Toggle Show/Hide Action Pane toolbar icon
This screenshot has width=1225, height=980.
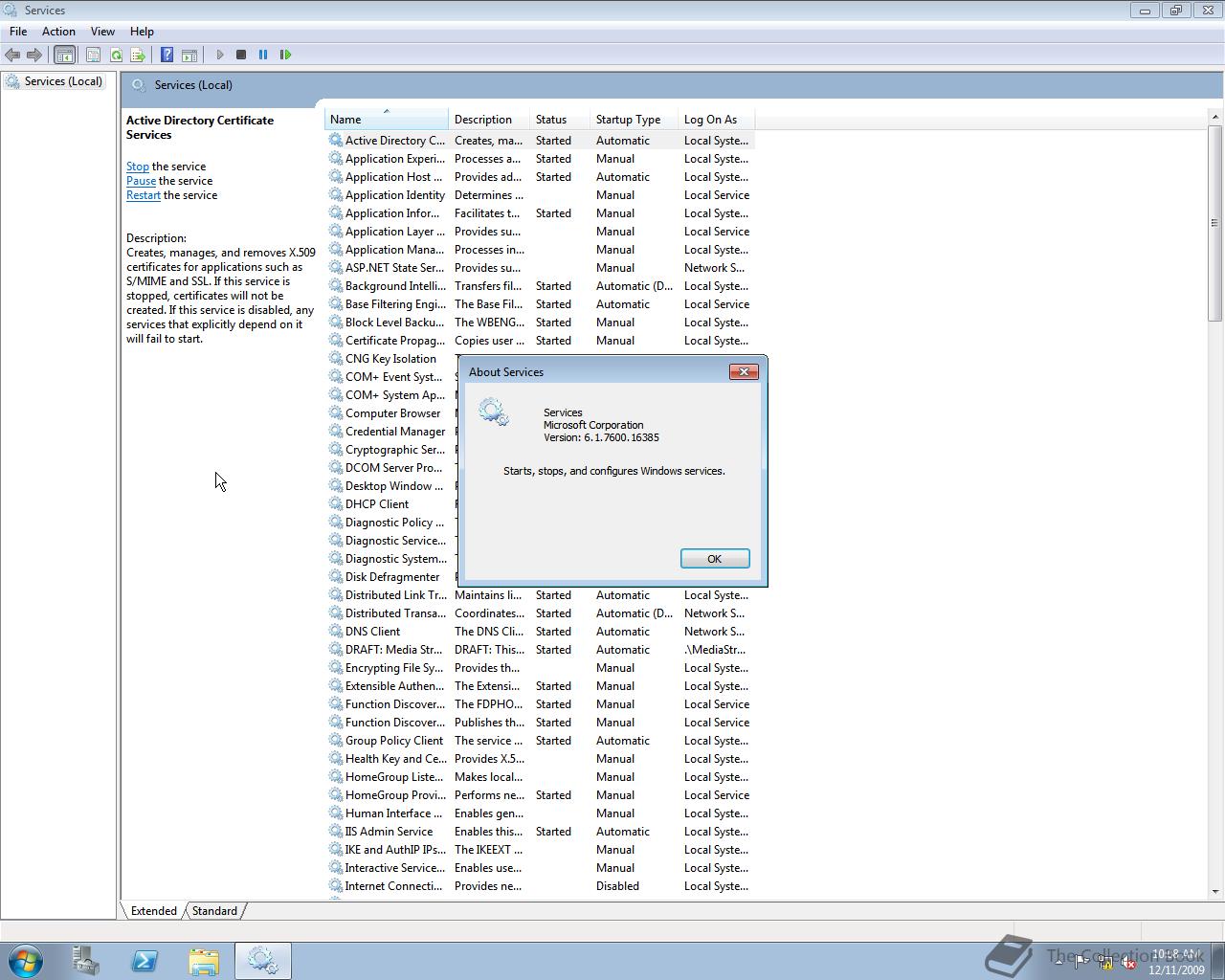(189, 55)
